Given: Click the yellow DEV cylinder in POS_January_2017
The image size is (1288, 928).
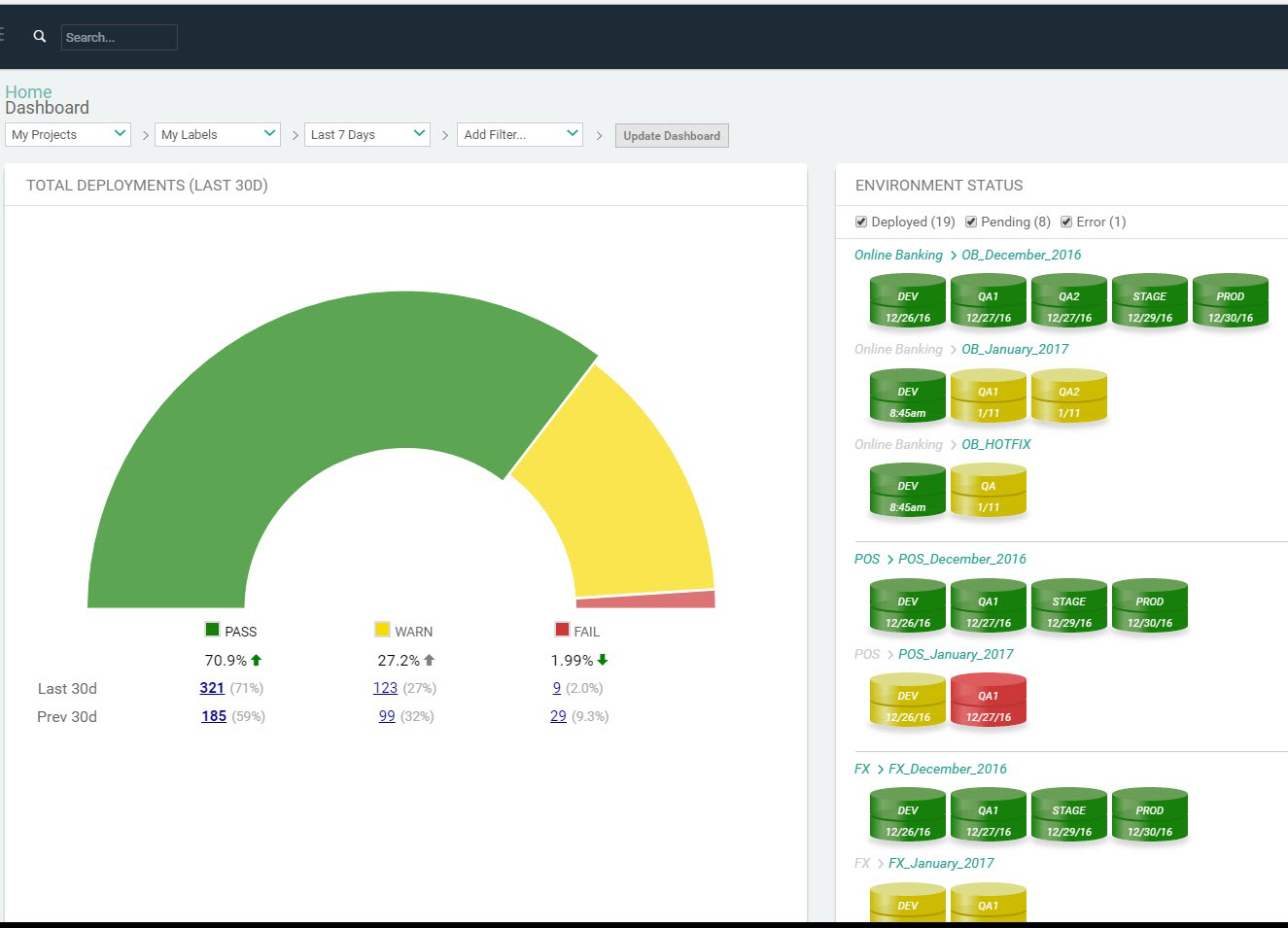Looking at the screenshot, I should pos(907,702).
